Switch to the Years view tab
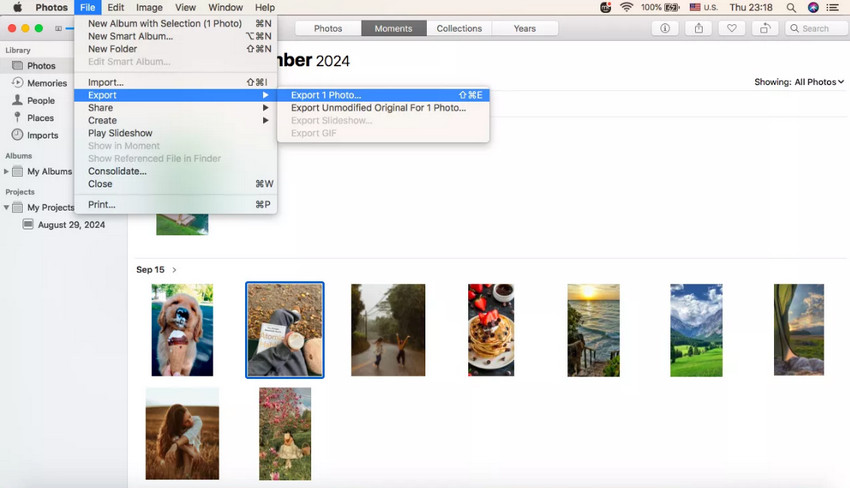850x488 pixels. tap(525, 28)
